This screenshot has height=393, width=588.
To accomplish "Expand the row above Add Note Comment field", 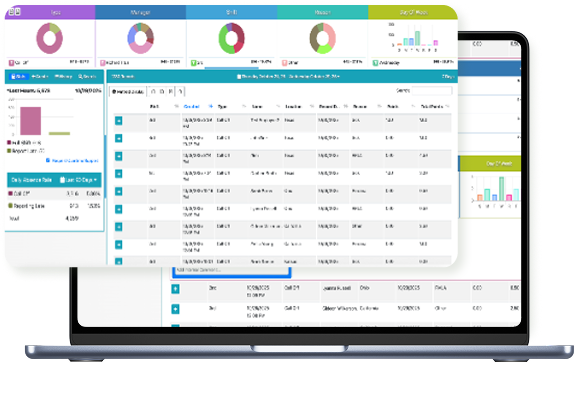I will point(118,261).
